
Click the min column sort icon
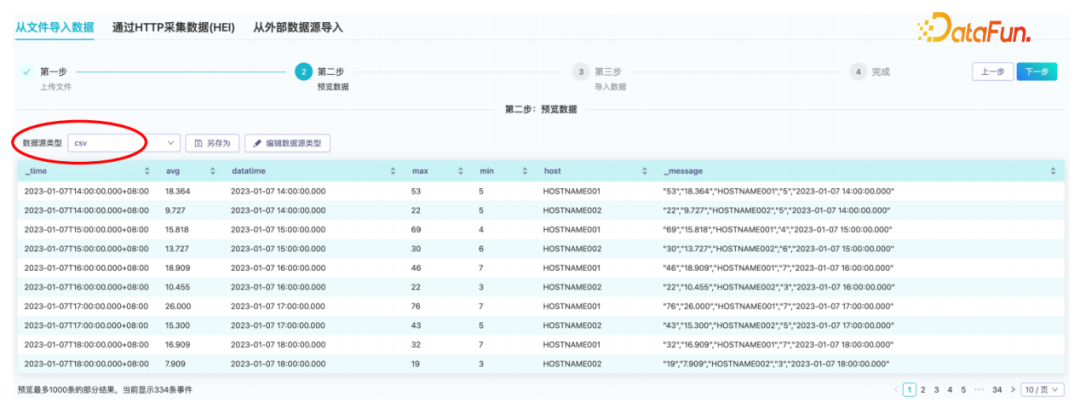(x=526, y=171)
